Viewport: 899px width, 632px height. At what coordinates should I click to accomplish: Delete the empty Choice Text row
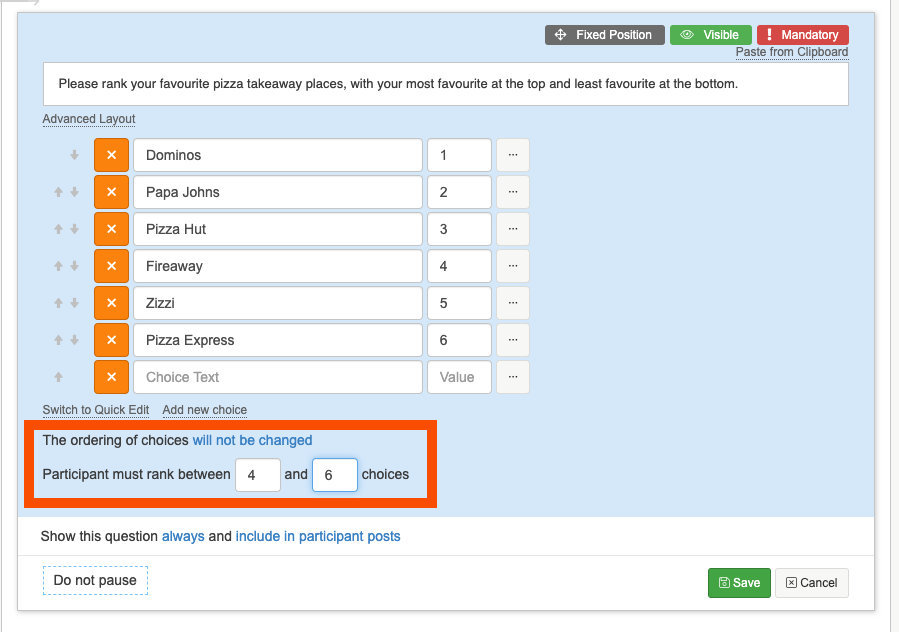[111, 377]
